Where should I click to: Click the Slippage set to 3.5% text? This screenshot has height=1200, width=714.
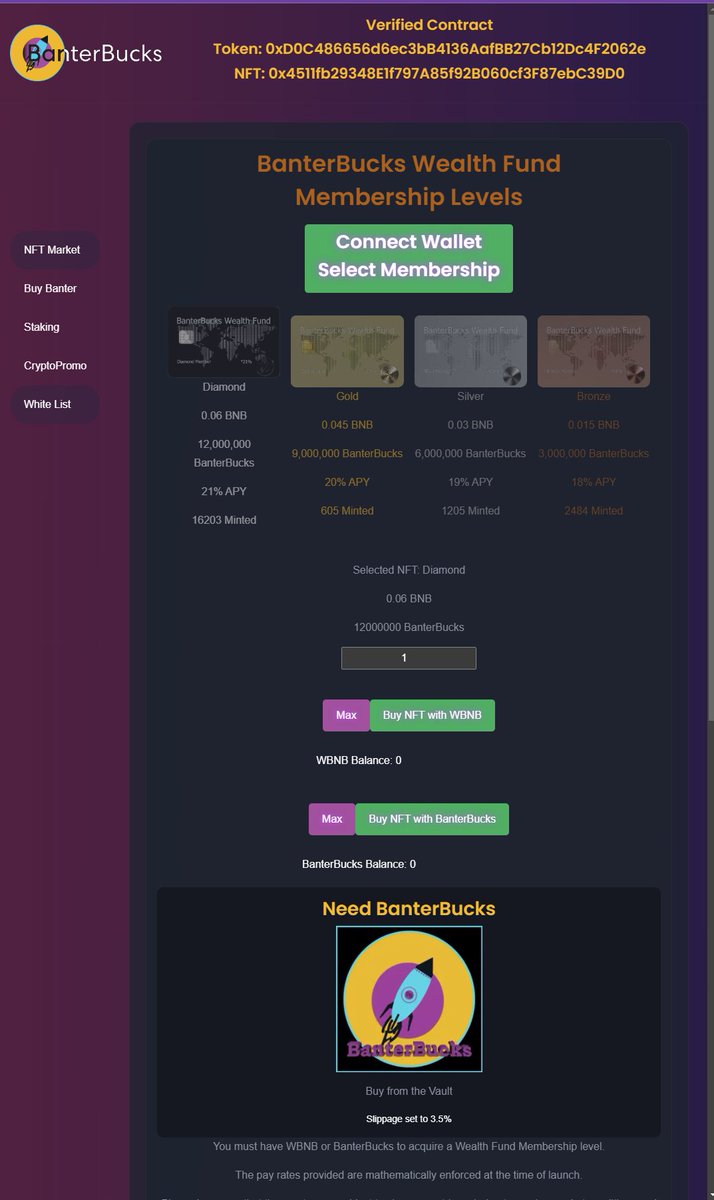409,1119
